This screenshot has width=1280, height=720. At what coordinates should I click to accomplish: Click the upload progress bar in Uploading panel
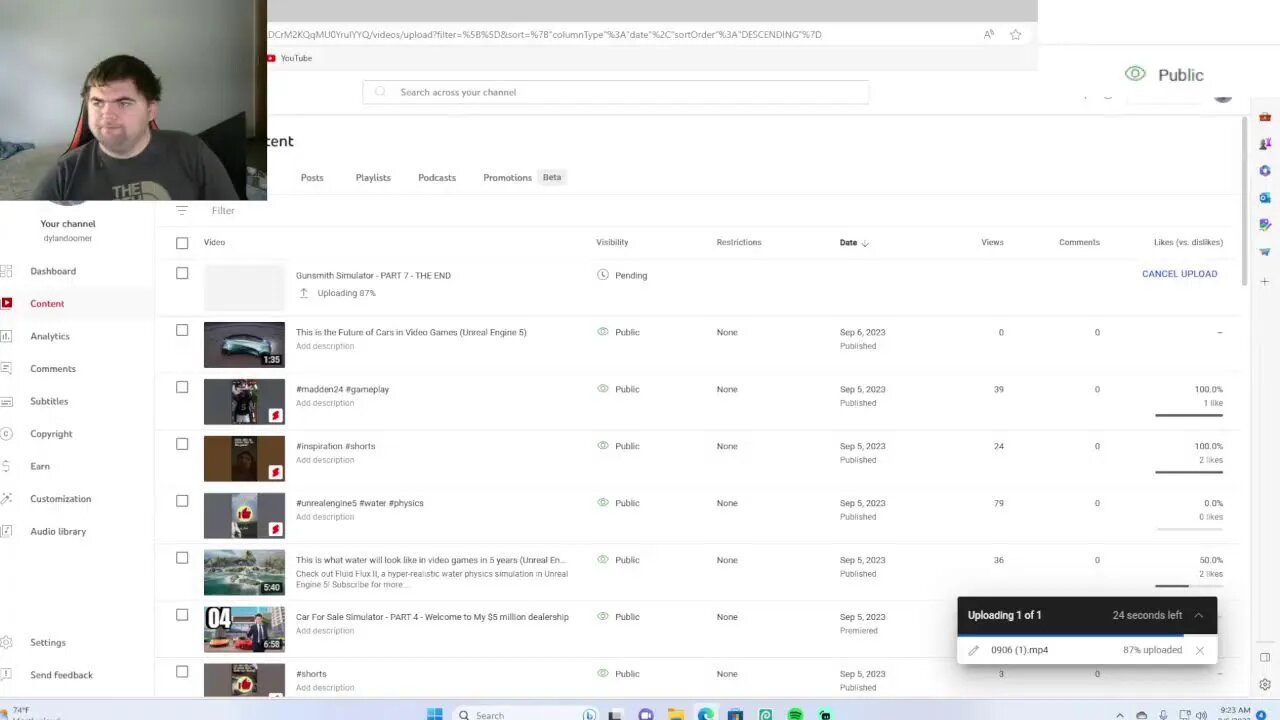1087,634
